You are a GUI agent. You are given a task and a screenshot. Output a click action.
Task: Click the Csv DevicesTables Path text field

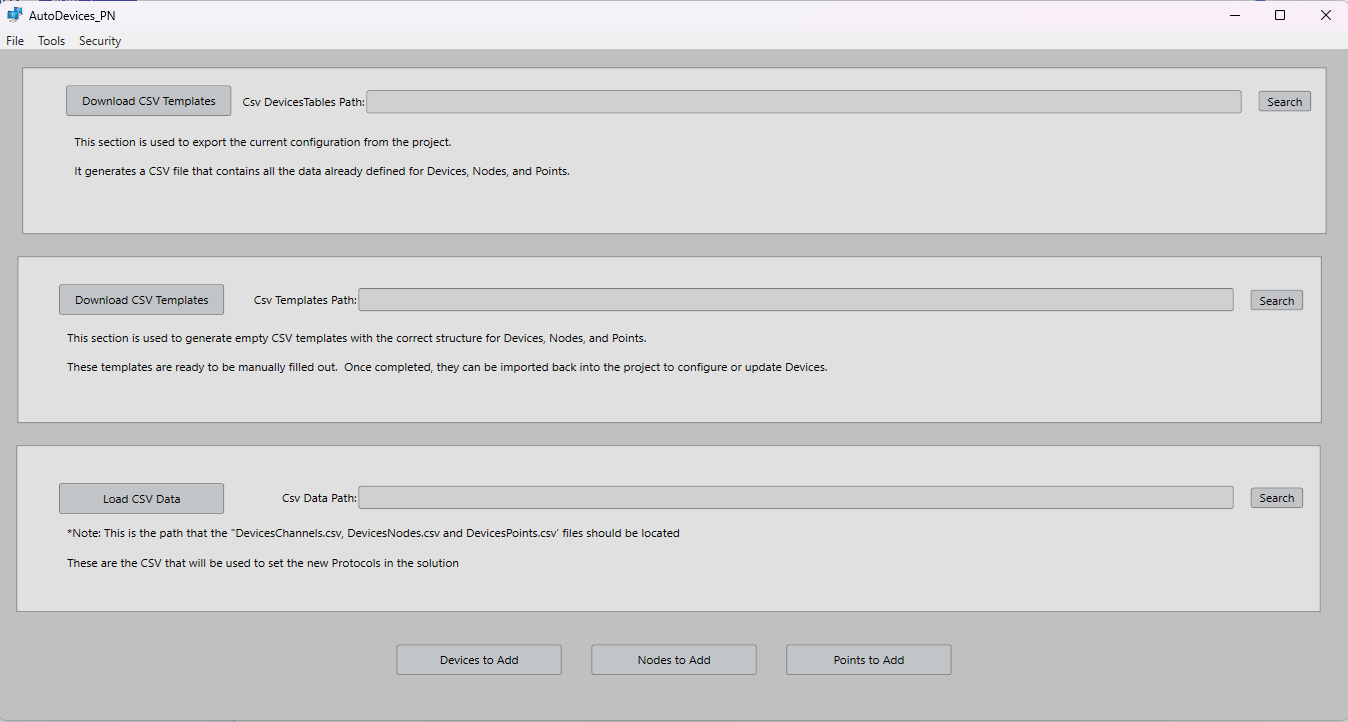(804, 102)
